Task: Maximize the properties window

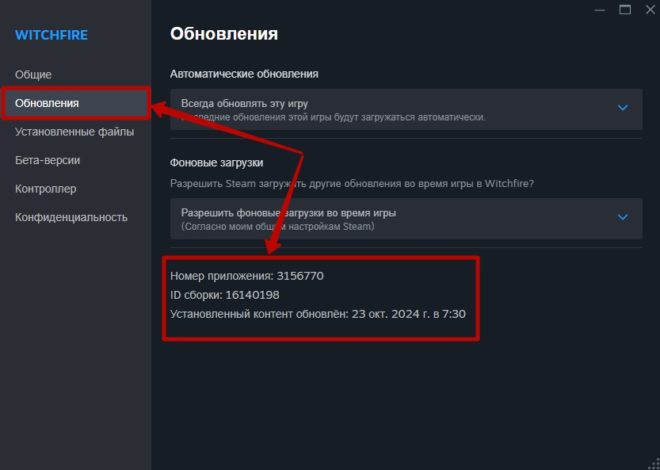Action: coord(625,10)
